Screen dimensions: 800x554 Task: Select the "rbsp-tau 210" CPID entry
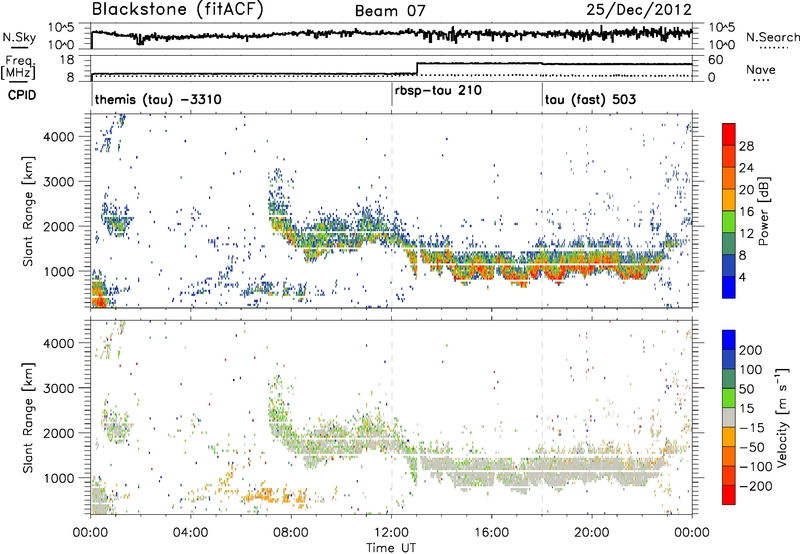[x=438, y=90]
